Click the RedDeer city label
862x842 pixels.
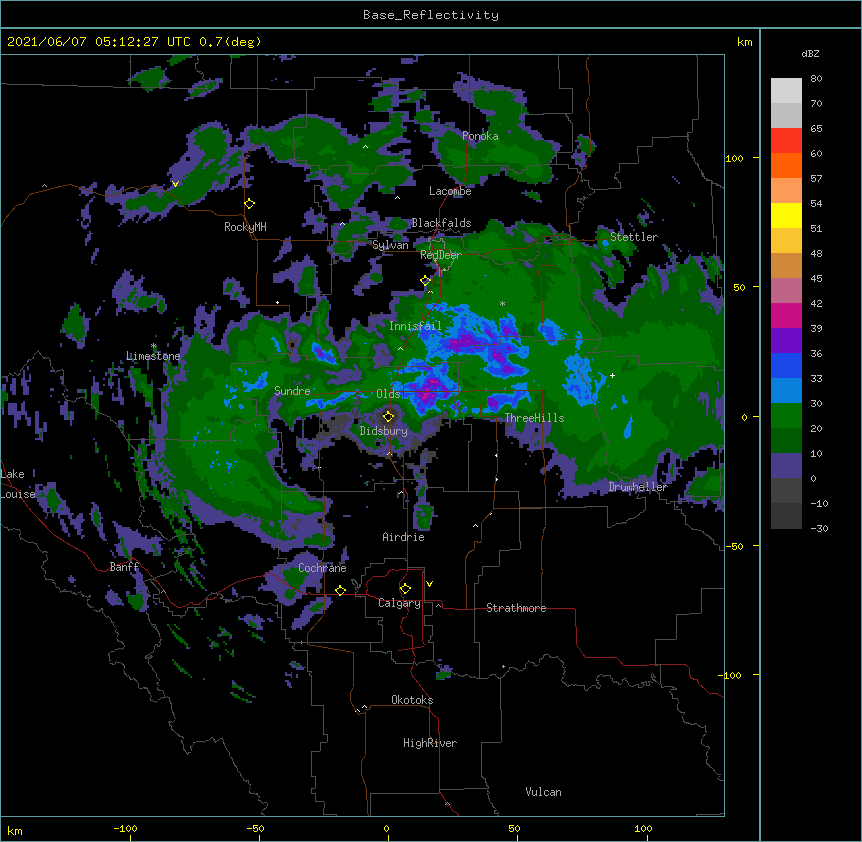pos(440,255)
